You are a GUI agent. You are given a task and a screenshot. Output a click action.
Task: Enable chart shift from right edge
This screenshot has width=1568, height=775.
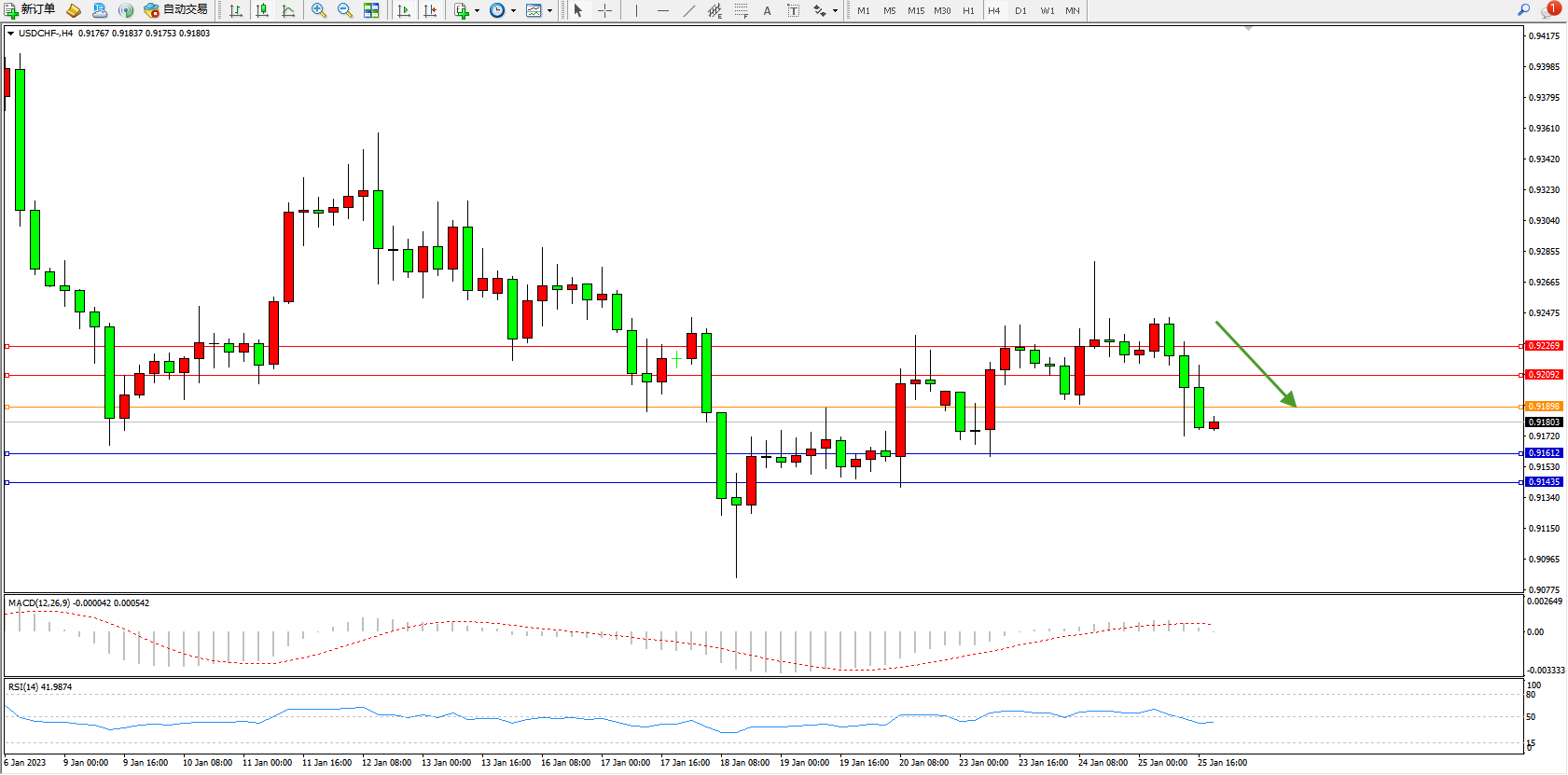click(x=430, y=10)
